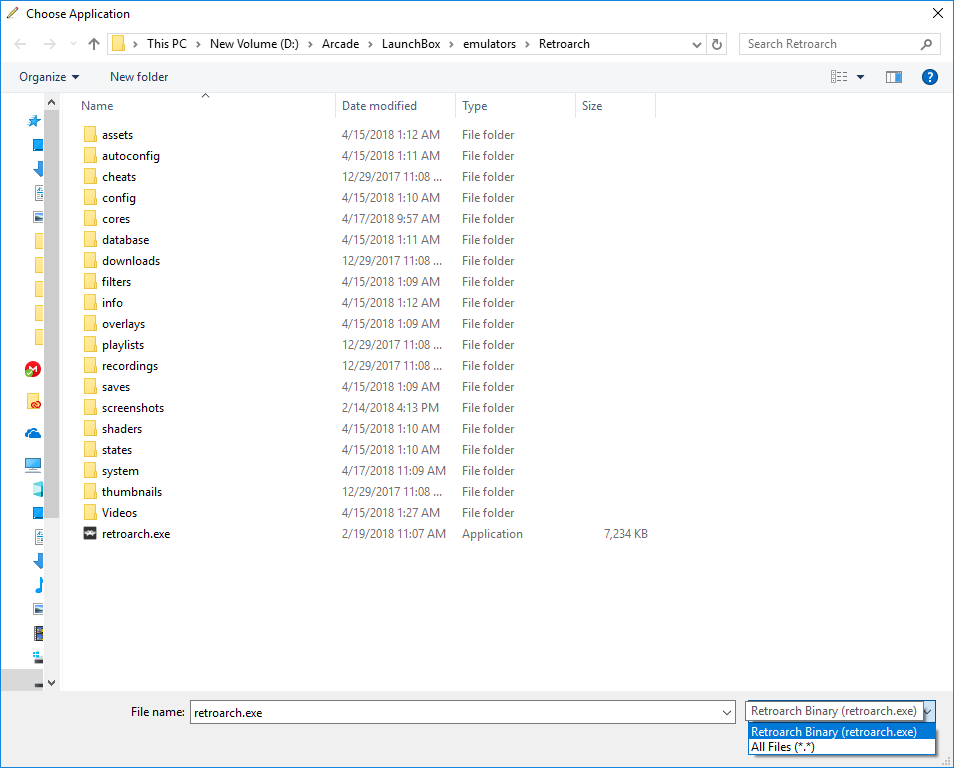Click the retroarch.exe application icon
This screenshot has width=954, height=768.
click(89, 534)
